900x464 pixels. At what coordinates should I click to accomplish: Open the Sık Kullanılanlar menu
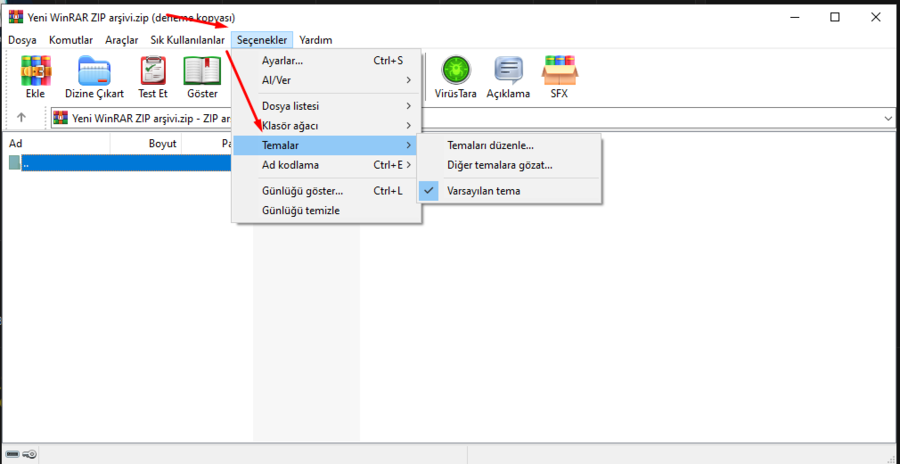point(188,40)
